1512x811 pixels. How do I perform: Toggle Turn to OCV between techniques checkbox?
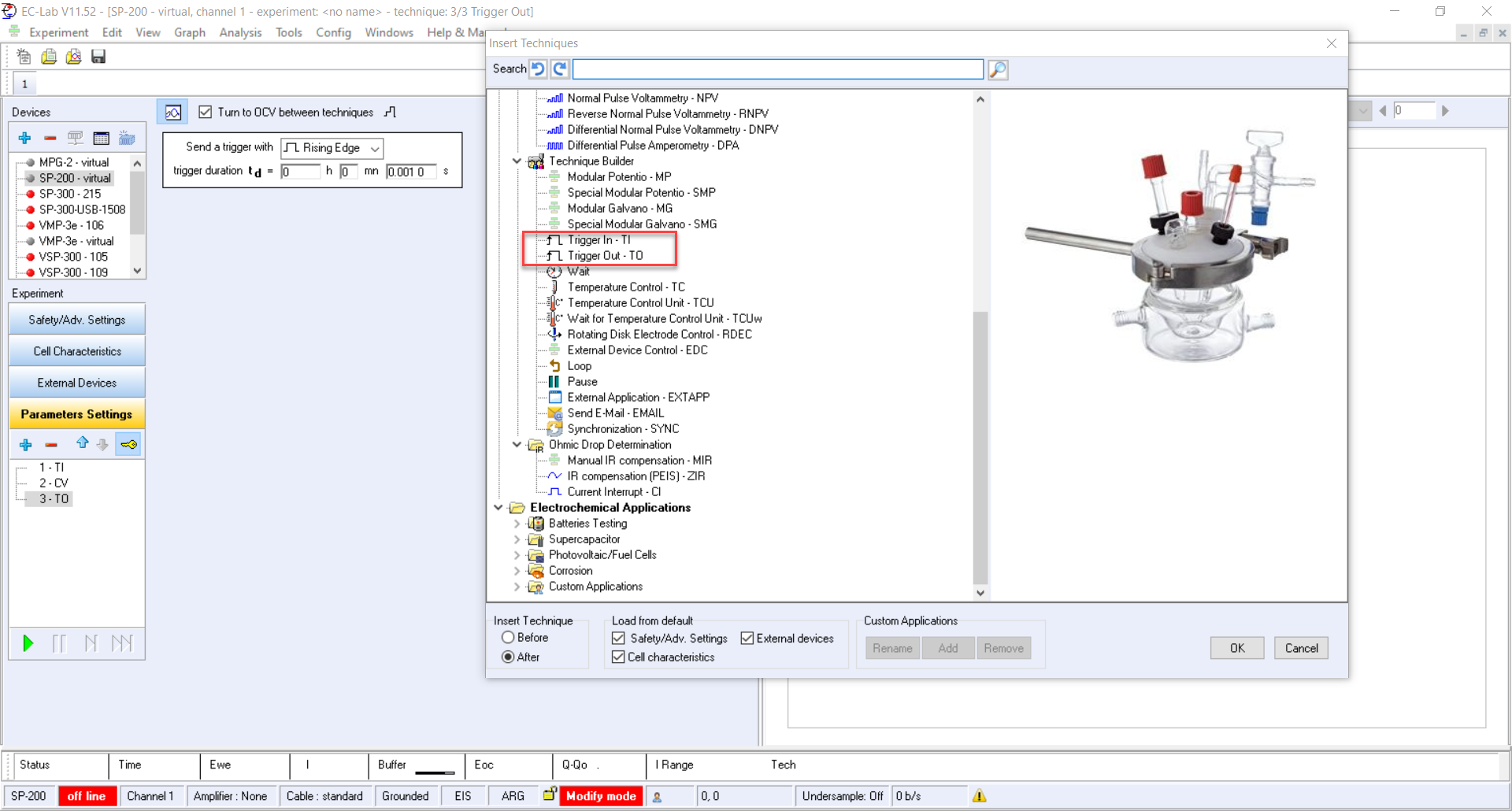[206, 113]
